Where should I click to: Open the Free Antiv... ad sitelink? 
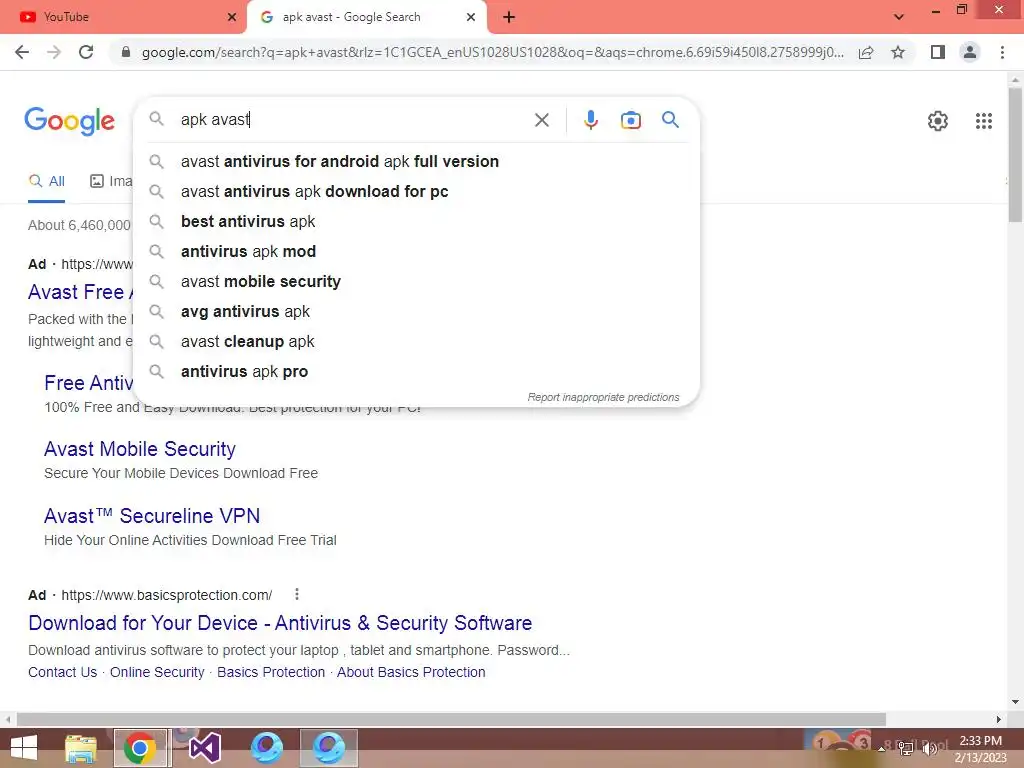(88, 383)
